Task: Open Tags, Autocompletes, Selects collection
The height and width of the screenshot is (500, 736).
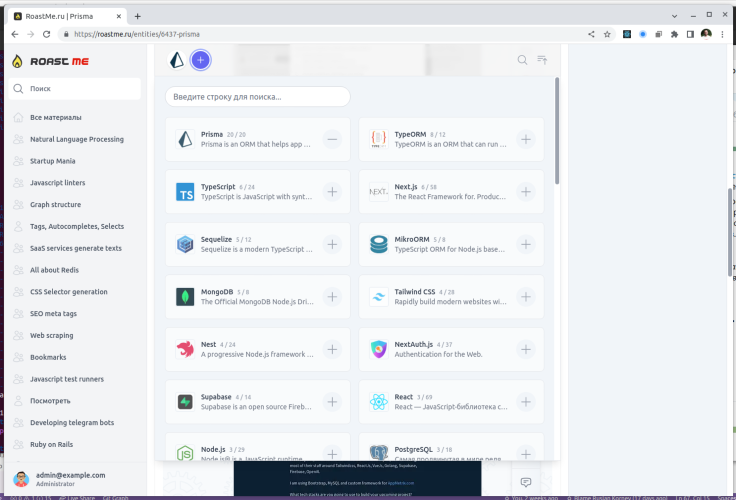Action: 77,226
